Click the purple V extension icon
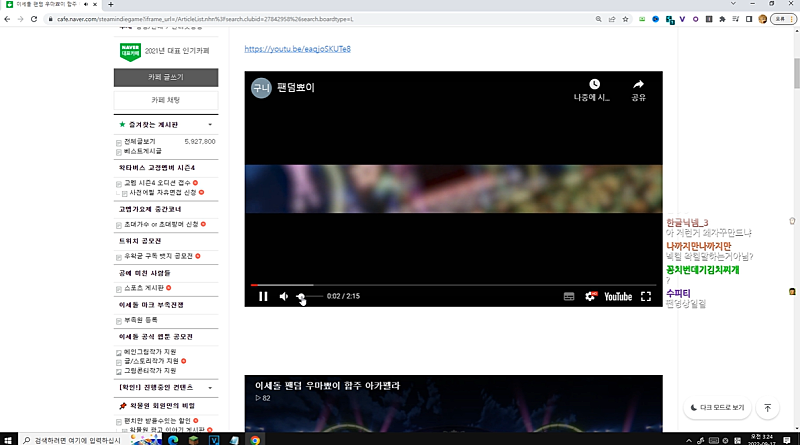800x445 pixels. (682, 19)
